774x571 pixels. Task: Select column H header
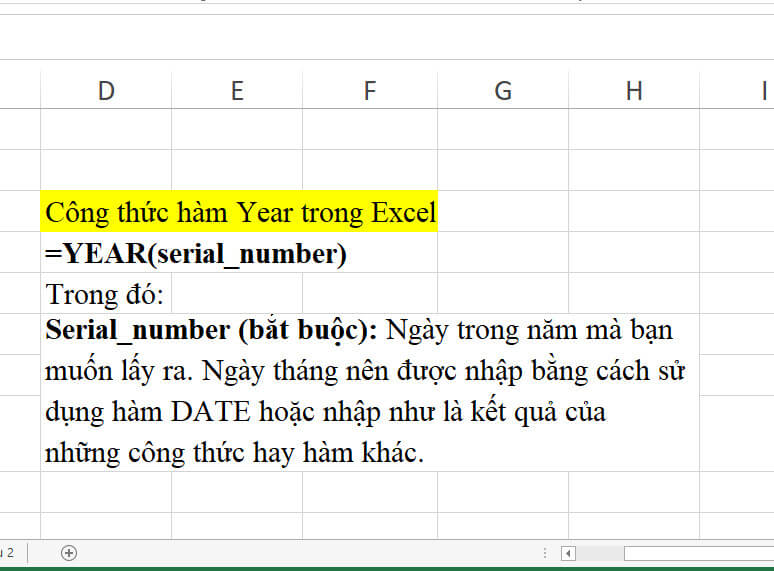[634, 91]
